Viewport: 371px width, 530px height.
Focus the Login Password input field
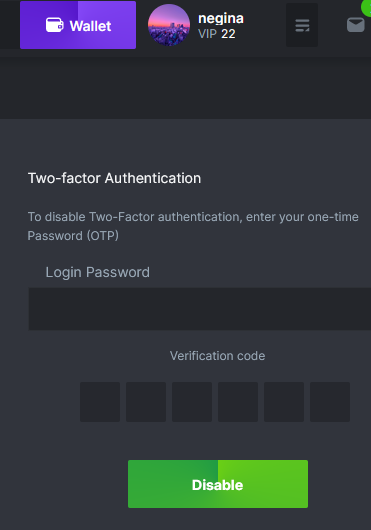(200, 309)
